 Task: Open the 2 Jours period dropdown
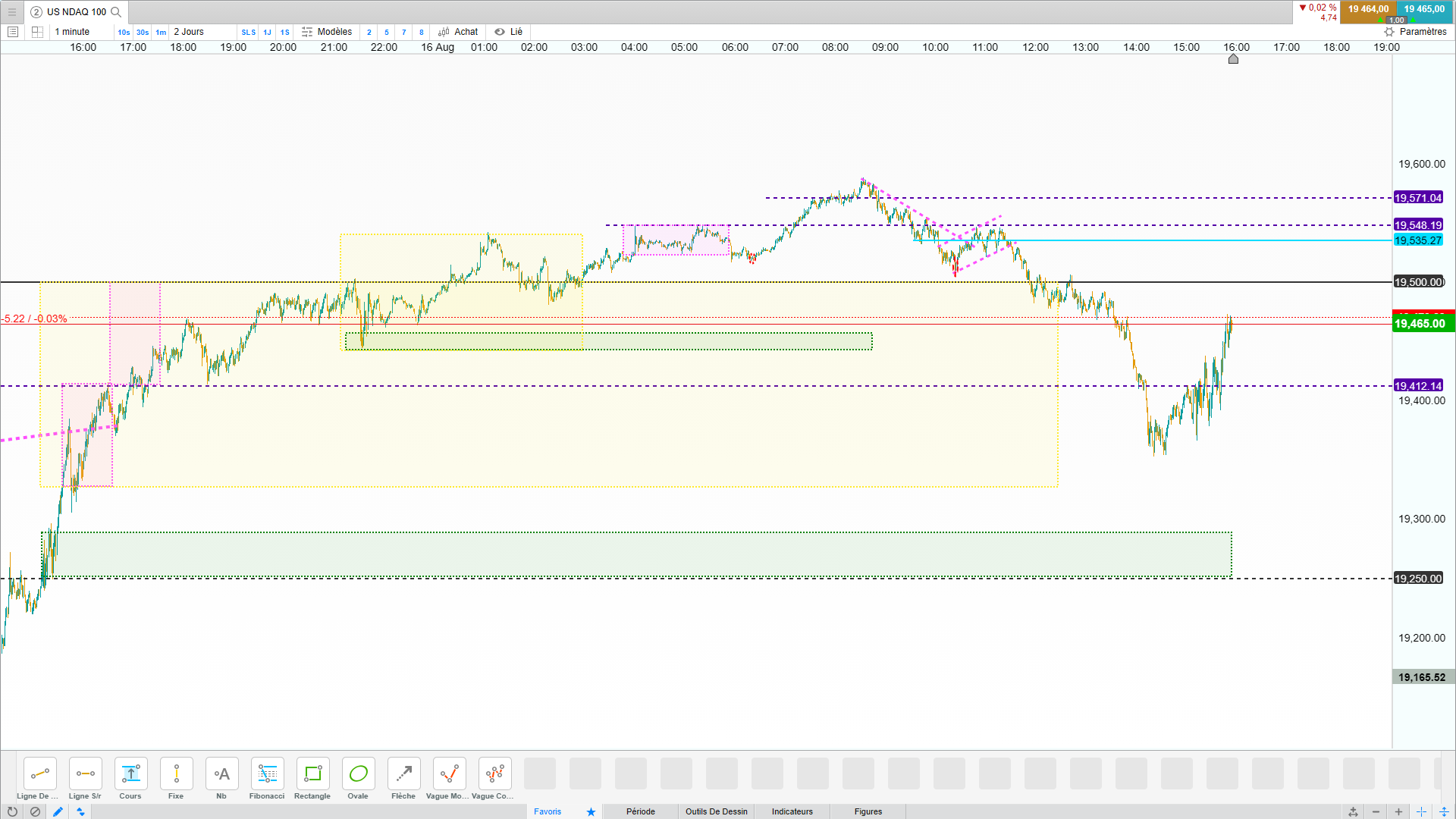click(189, 32)
